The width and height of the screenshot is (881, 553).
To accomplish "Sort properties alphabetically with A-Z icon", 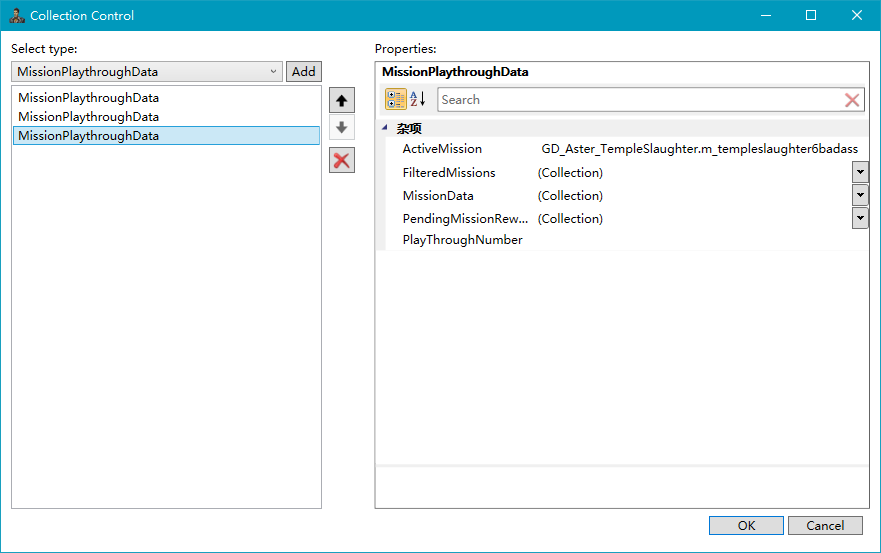I will tap(417, 99).
